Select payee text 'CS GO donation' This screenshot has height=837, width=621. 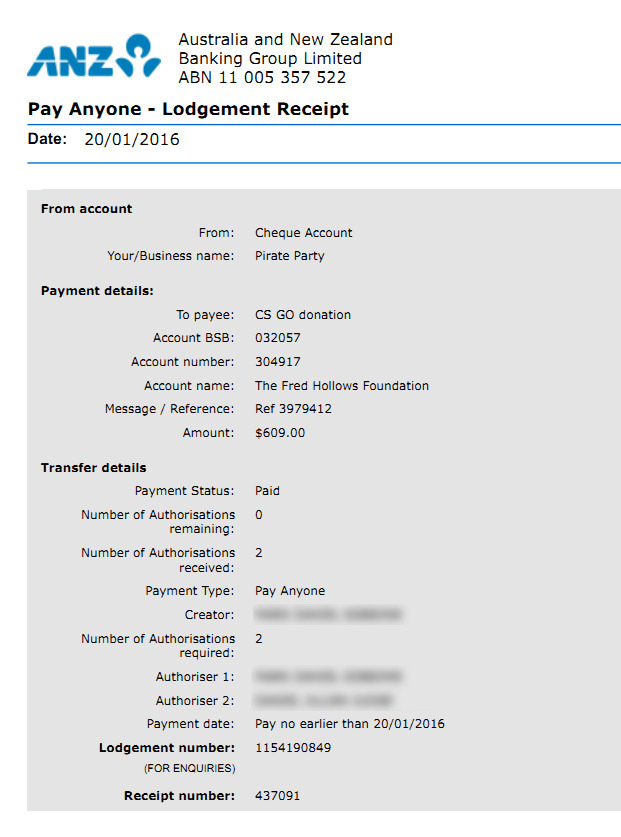(x=303, y=315)
